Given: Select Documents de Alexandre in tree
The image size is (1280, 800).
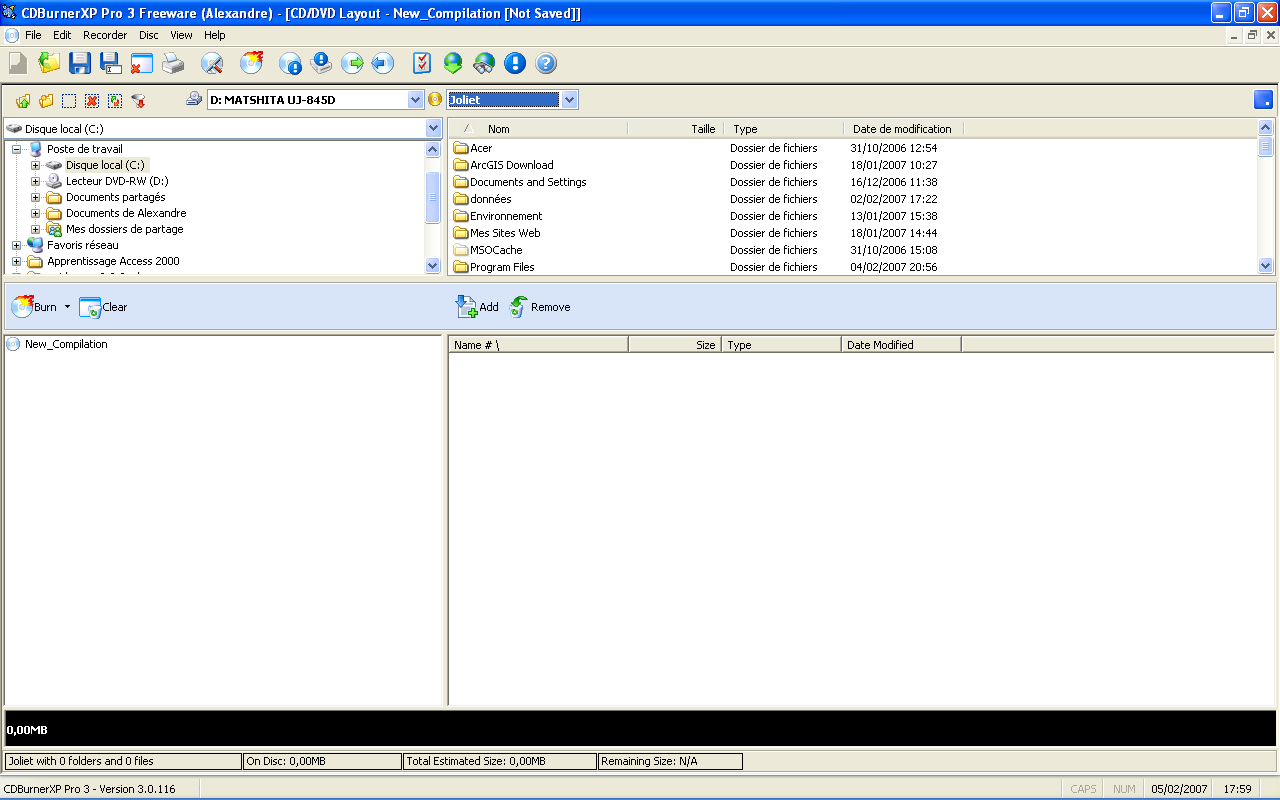Looking at the screenshot, I should 126,213.
